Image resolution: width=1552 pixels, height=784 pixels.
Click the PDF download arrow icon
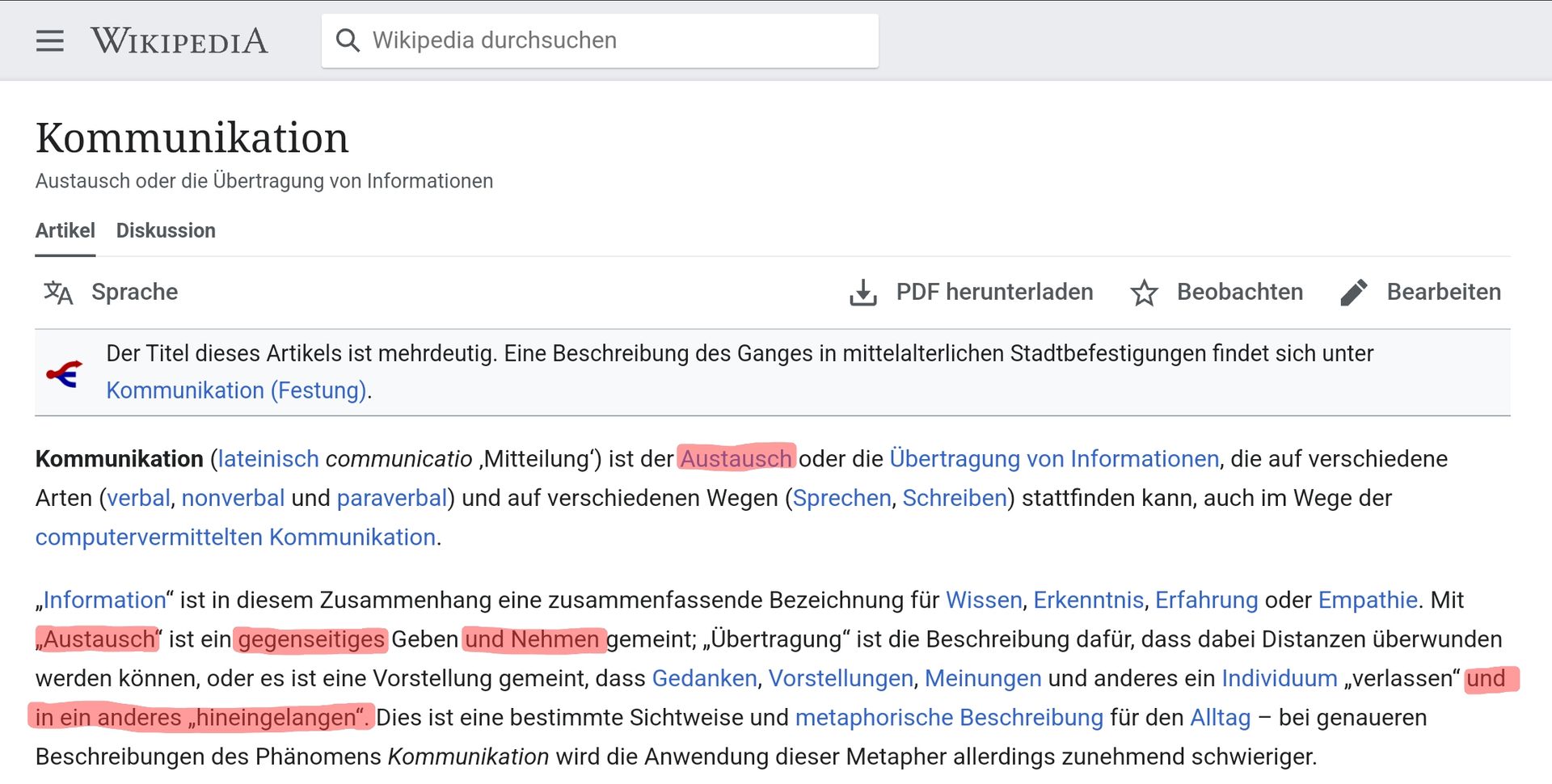pos(862,293)
